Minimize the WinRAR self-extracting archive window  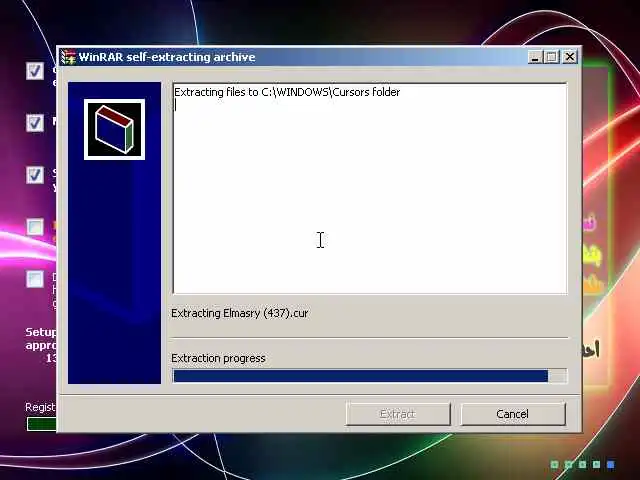535,57
